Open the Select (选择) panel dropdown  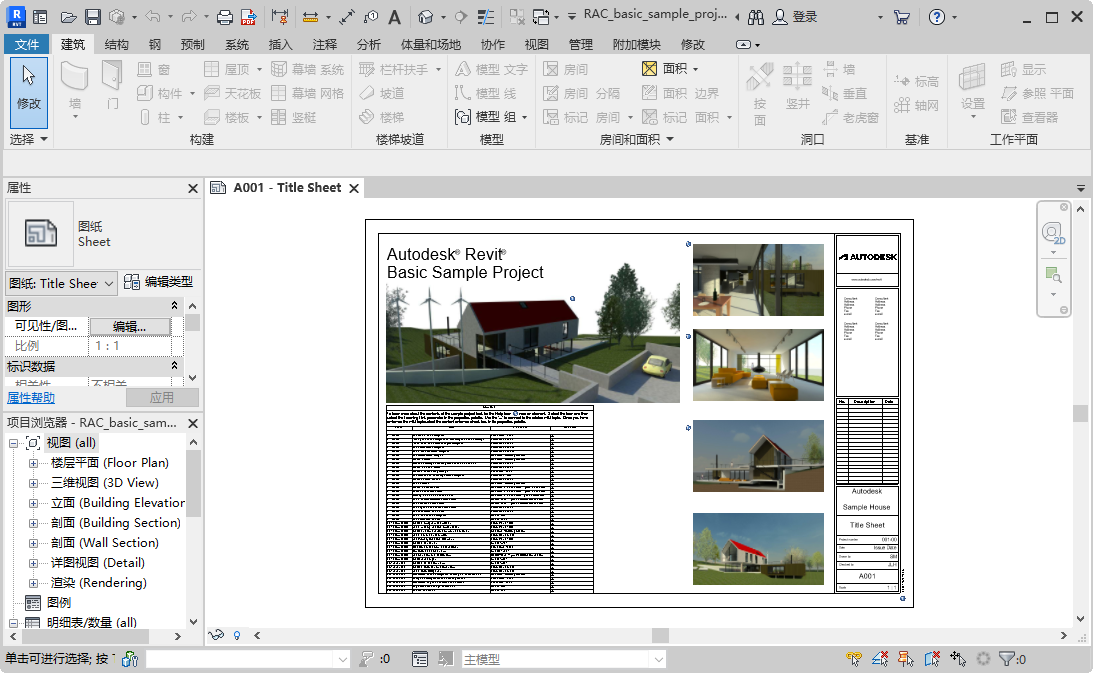pos(44,139)
